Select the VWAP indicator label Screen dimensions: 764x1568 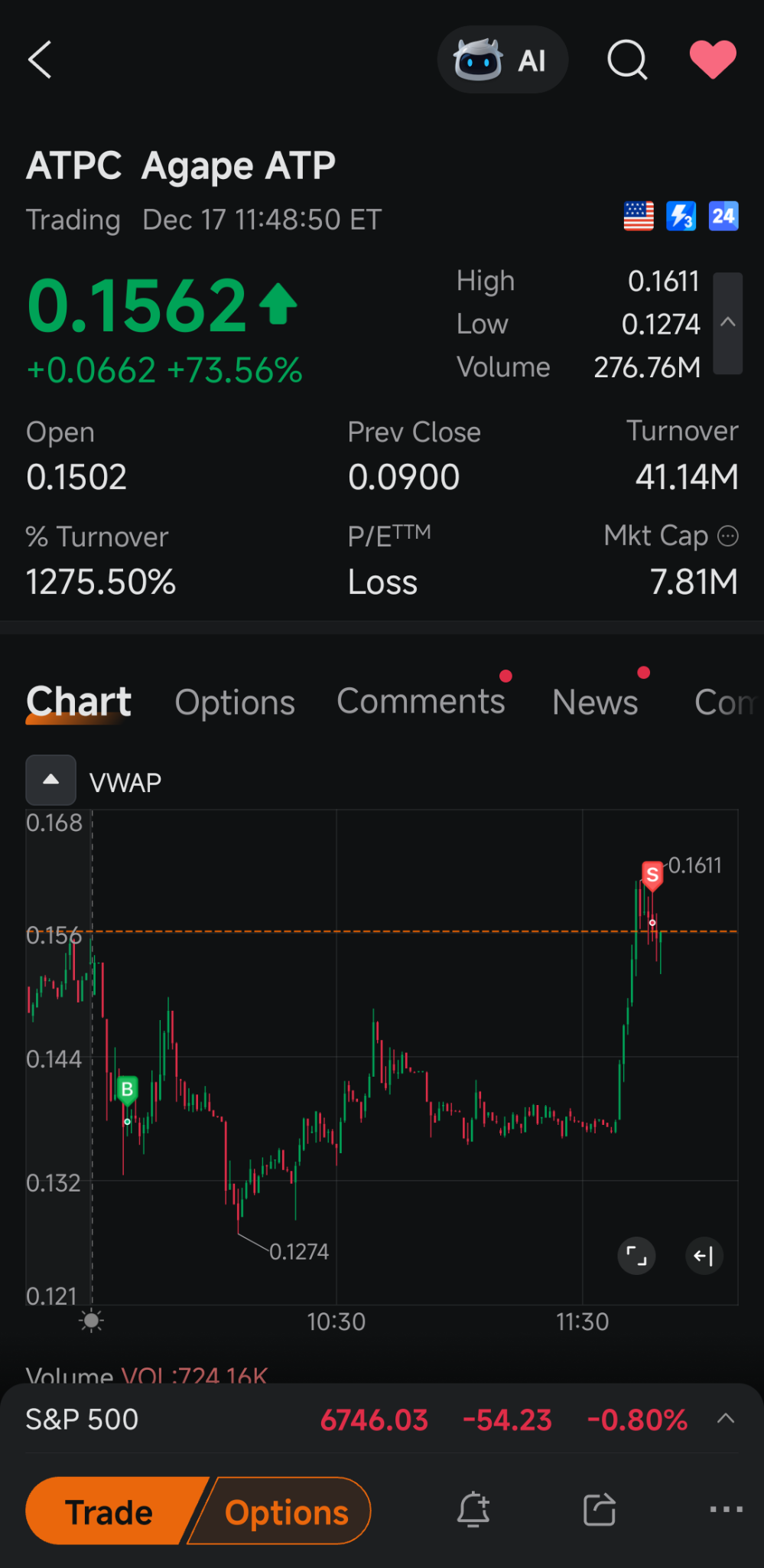pyautogui.click(x=125, y=783)
